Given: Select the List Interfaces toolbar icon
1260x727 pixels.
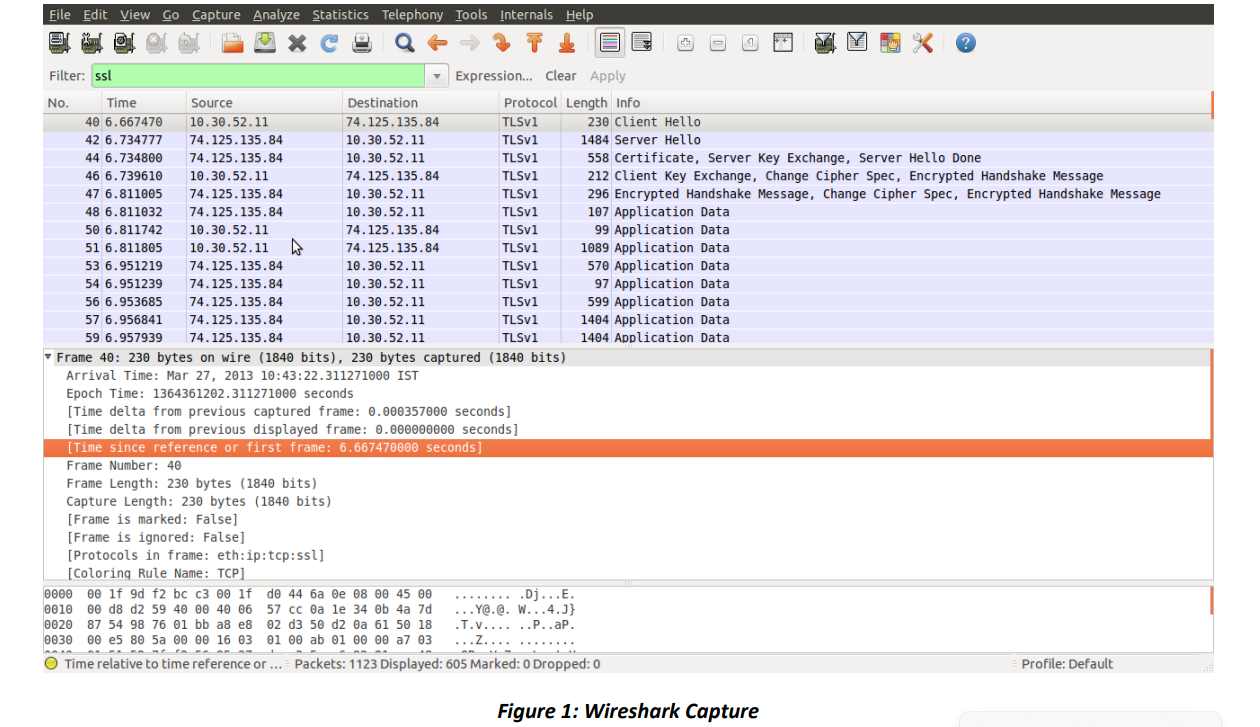Looking at the screenshot, I should point(57,42).
